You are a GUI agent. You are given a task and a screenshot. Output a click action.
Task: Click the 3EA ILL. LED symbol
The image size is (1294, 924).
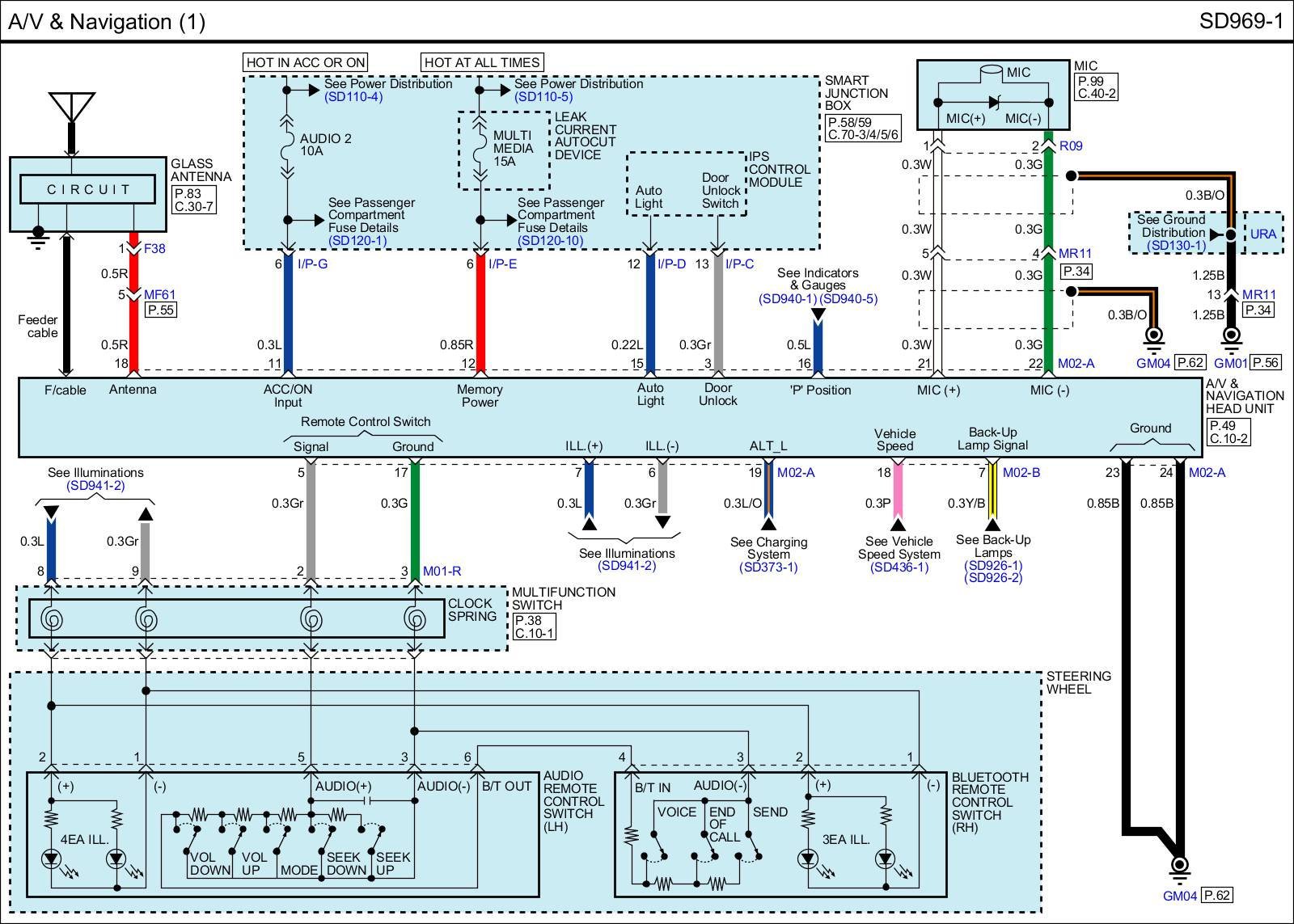pos(806,859)
